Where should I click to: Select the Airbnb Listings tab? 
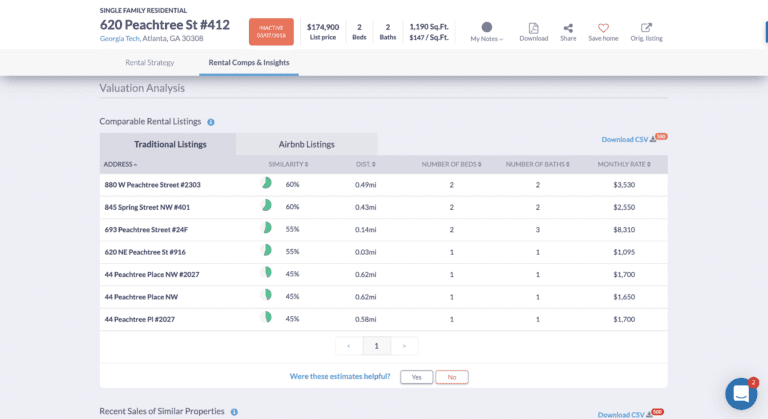(306, 144)
